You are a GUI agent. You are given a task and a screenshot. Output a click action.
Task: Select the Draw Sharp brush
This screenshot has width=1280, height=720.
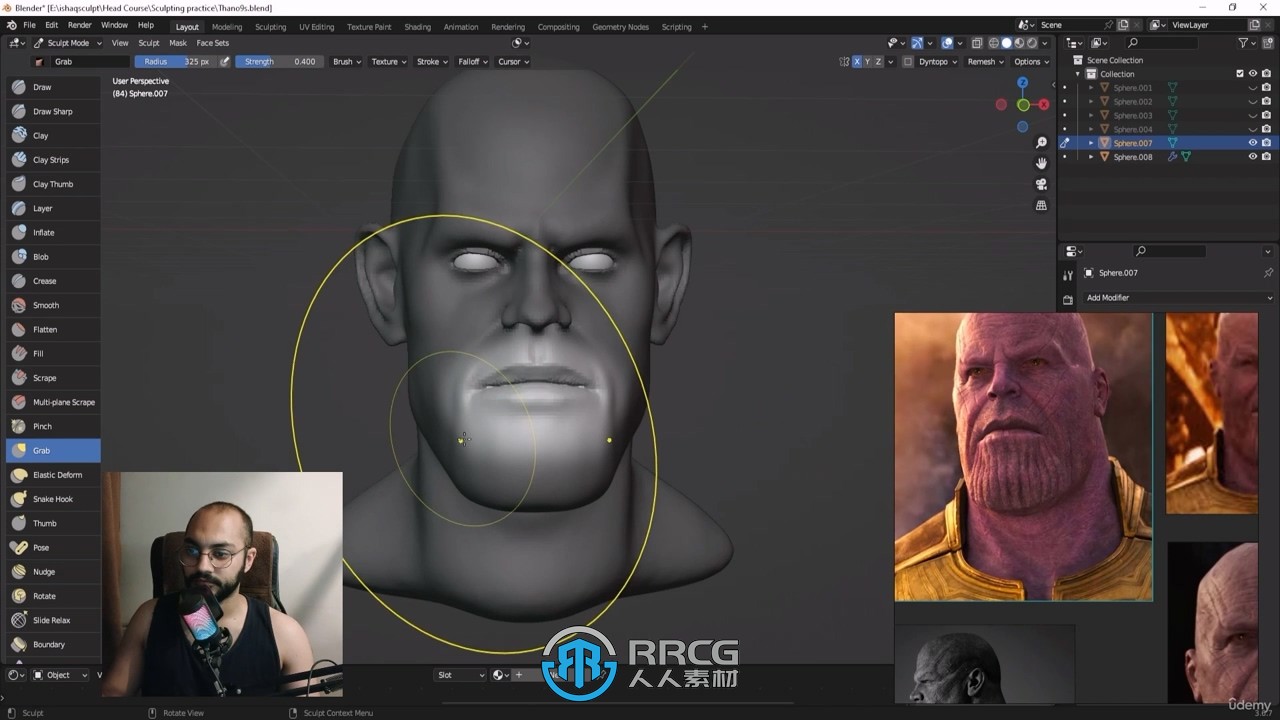click(53, 111)
